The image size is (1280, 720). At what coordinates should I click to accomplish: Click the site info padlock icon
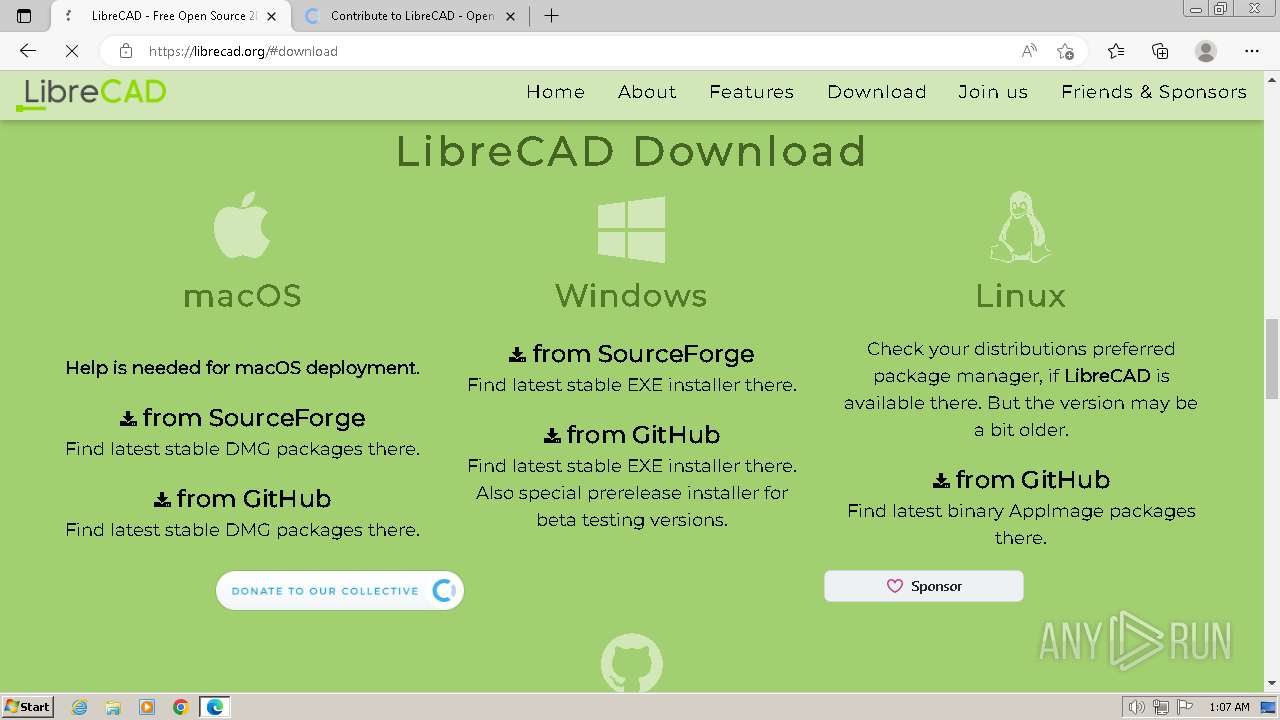click(x=126, y=51)
